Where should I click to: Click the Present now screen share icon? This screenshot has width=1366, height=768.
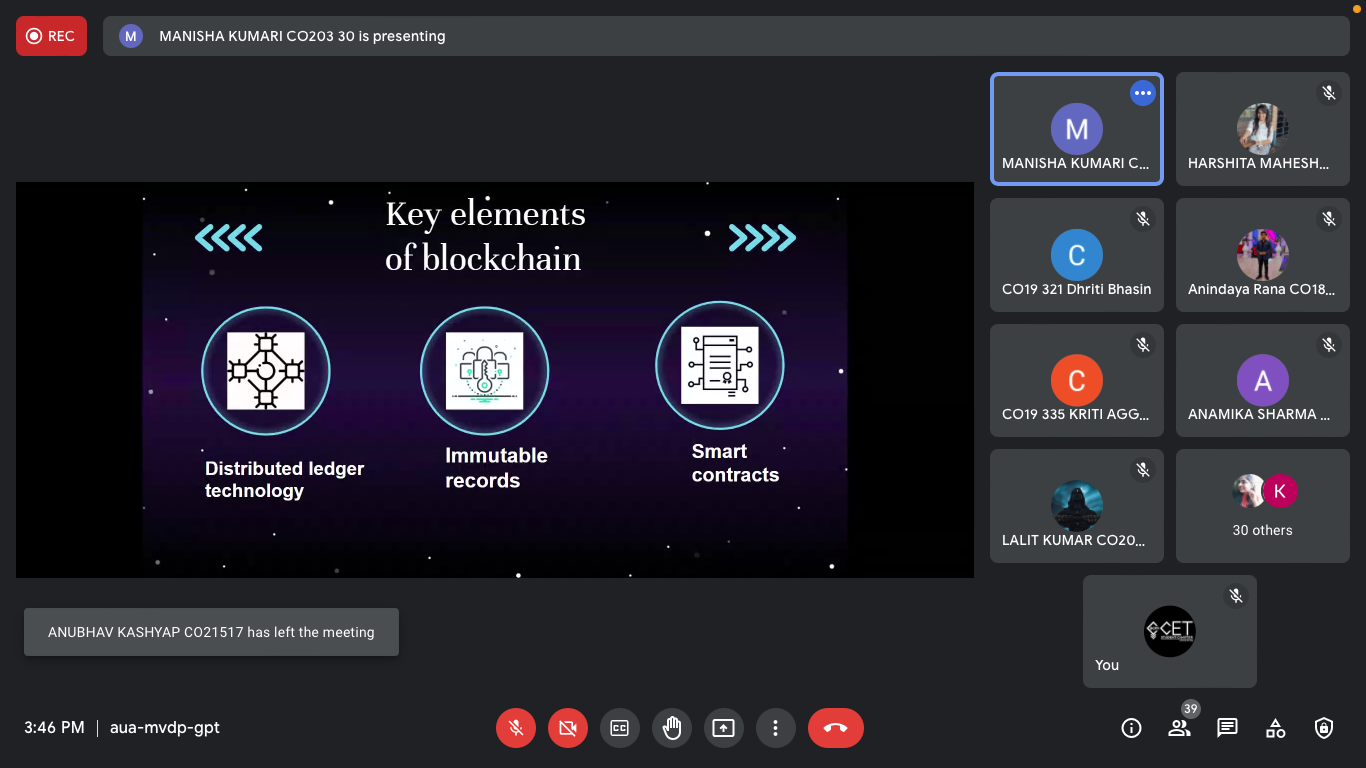click(724, 728)
